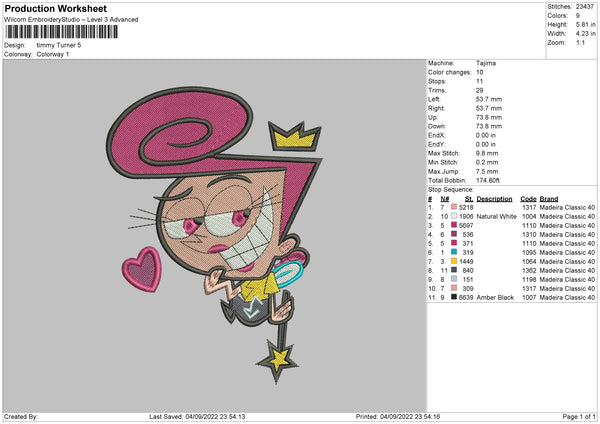Viewport: 600px width, 424px height.
Task: Click the Left value 53.7 mm
Action: 489,99
